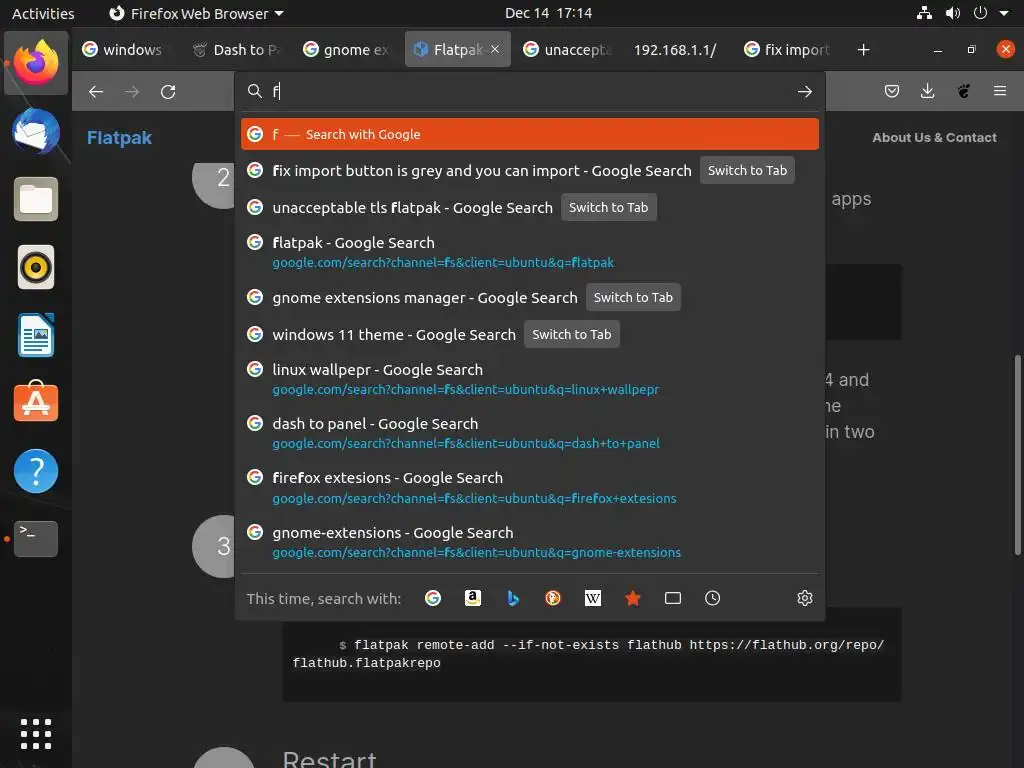Image resolution: width=1024 pixels, height=768 pixels.
Task: Select firefox extesions suggestion
Action: pyautogui.click(x=530, y=488)
